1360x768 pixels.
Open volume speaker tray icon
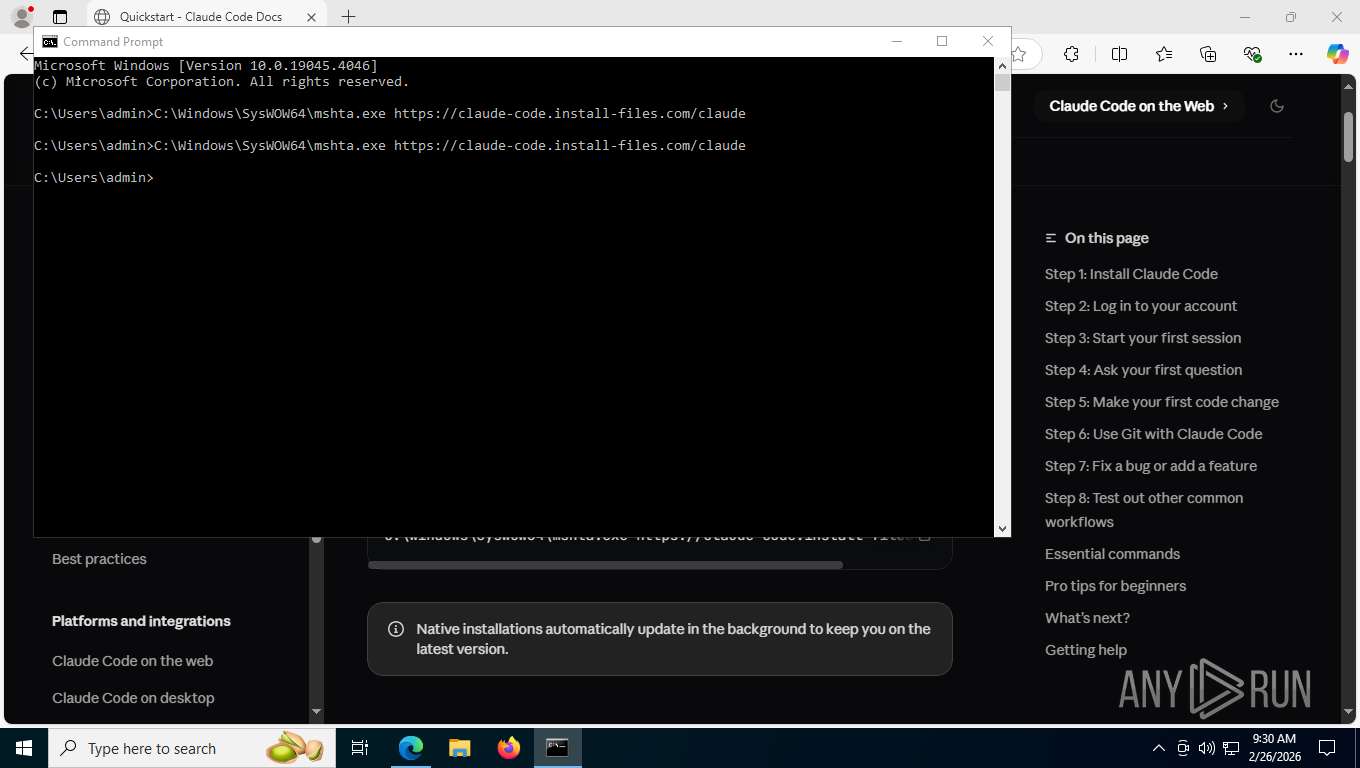tap(1206, 748)
